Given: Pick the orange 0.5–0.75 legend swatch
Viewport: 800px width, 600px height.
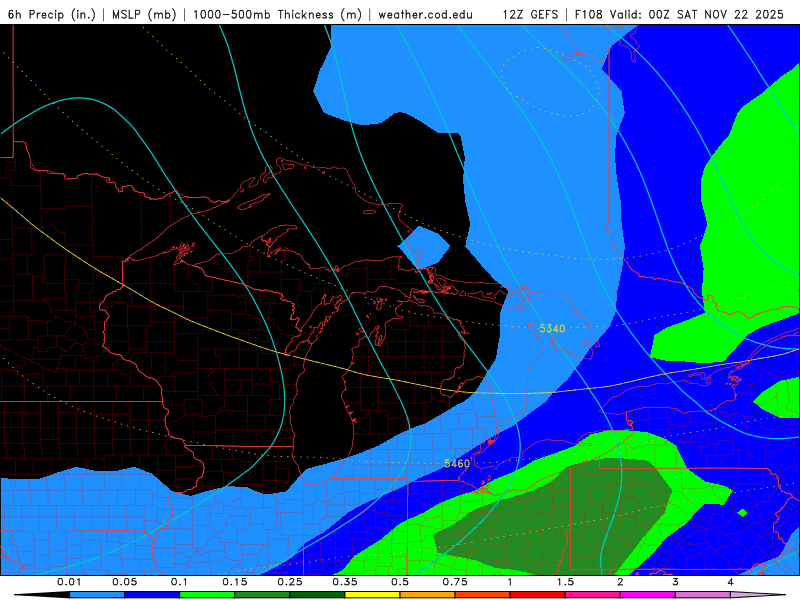Looking at the screenshot, I should [x=428, y=595].
